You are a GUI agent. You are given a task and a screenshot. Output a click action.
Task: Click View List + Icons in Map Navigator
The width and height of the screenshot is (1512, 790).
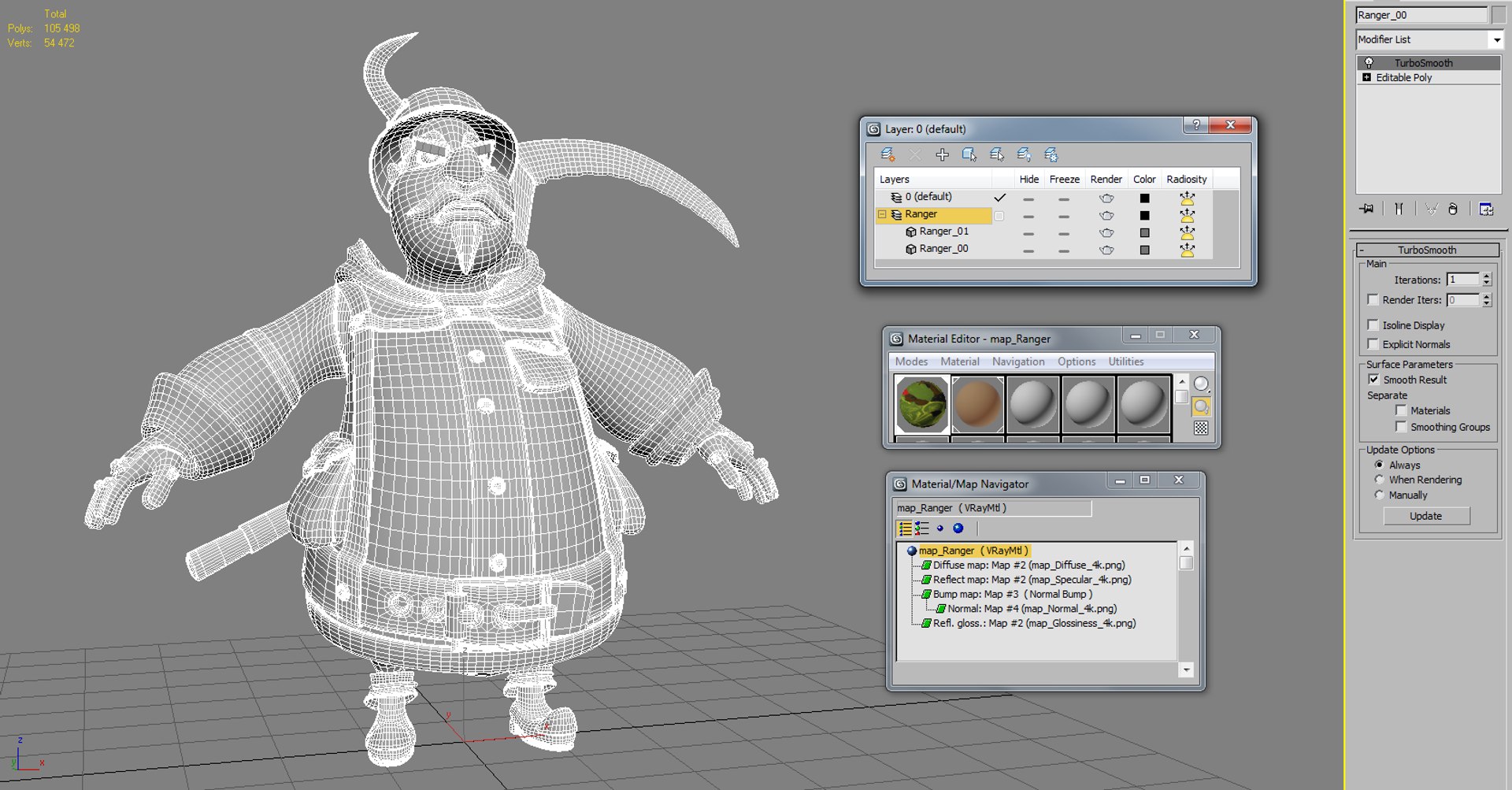pyautogui.click(x=921, y=529)
